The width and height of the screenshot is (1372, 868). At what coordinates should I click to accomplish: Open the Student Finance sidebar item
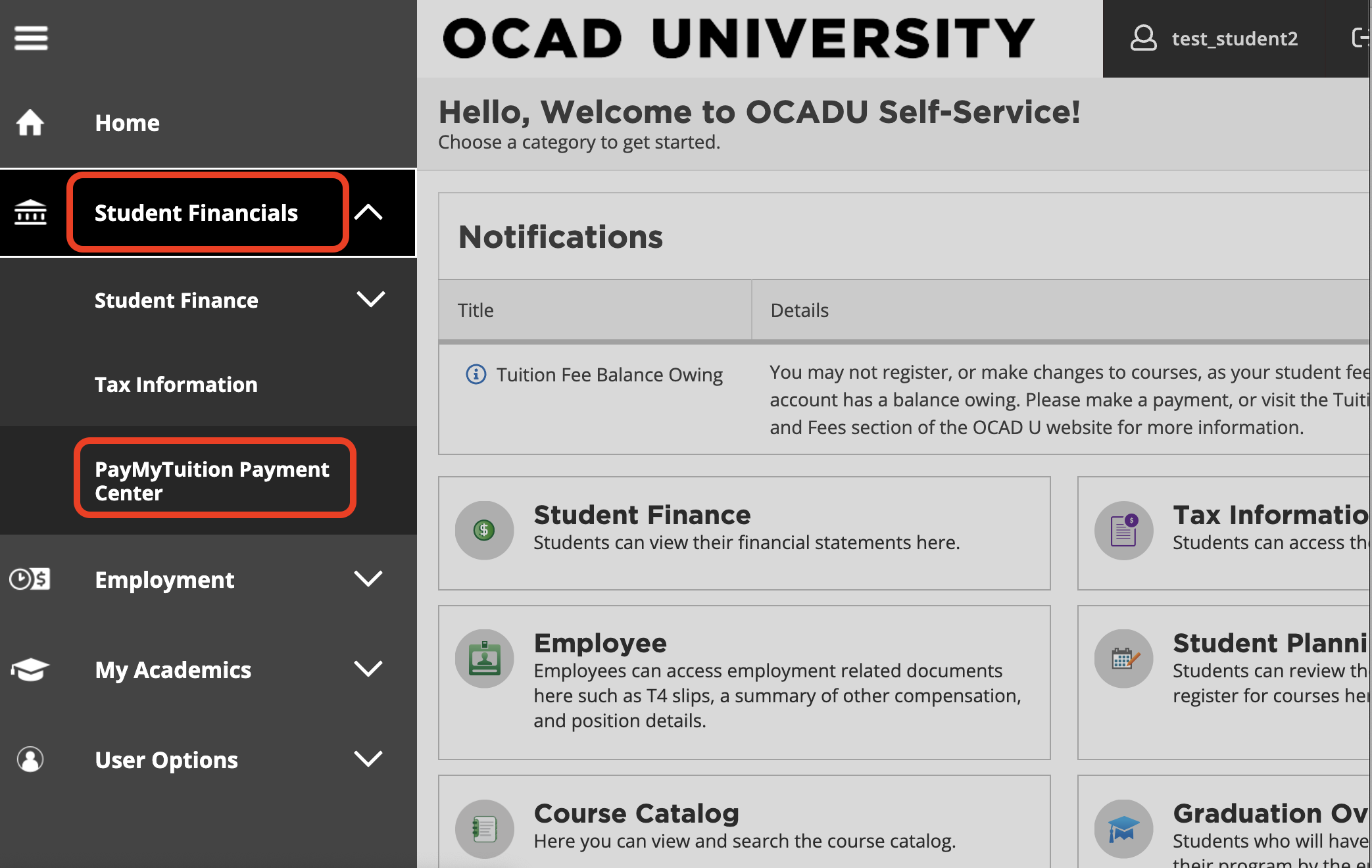[x=176, y=301]
